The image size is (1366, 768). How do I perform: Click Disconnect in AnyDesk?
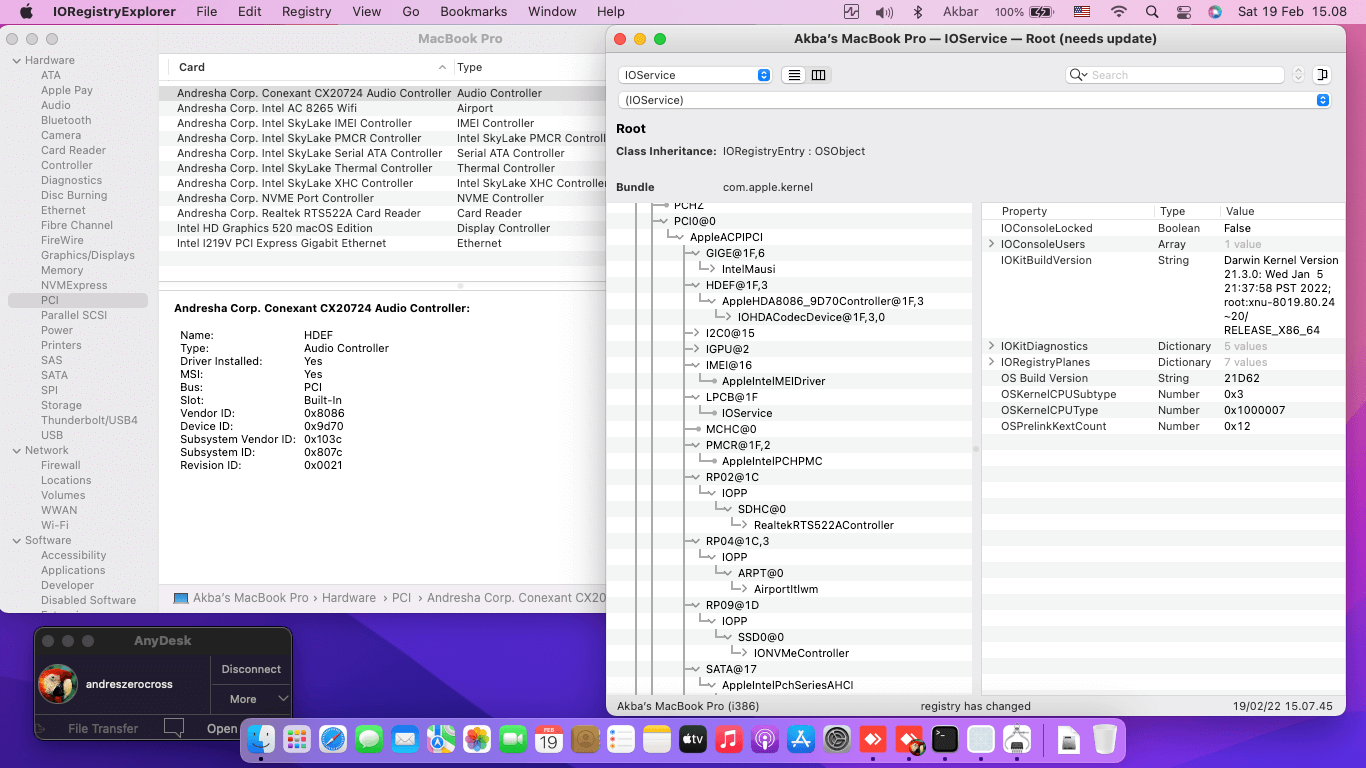click(x=251, y=670)
